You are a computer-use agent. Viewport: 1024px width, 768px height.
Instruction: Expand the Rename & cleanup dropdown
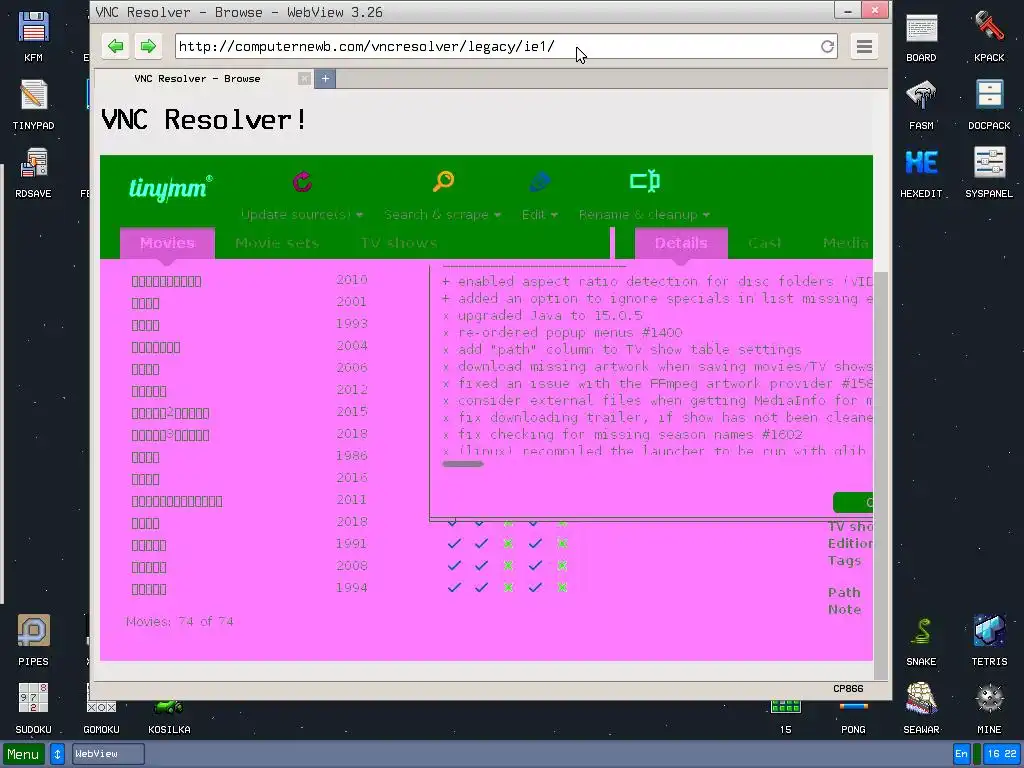pyautogui.click(x=644, y=215)
